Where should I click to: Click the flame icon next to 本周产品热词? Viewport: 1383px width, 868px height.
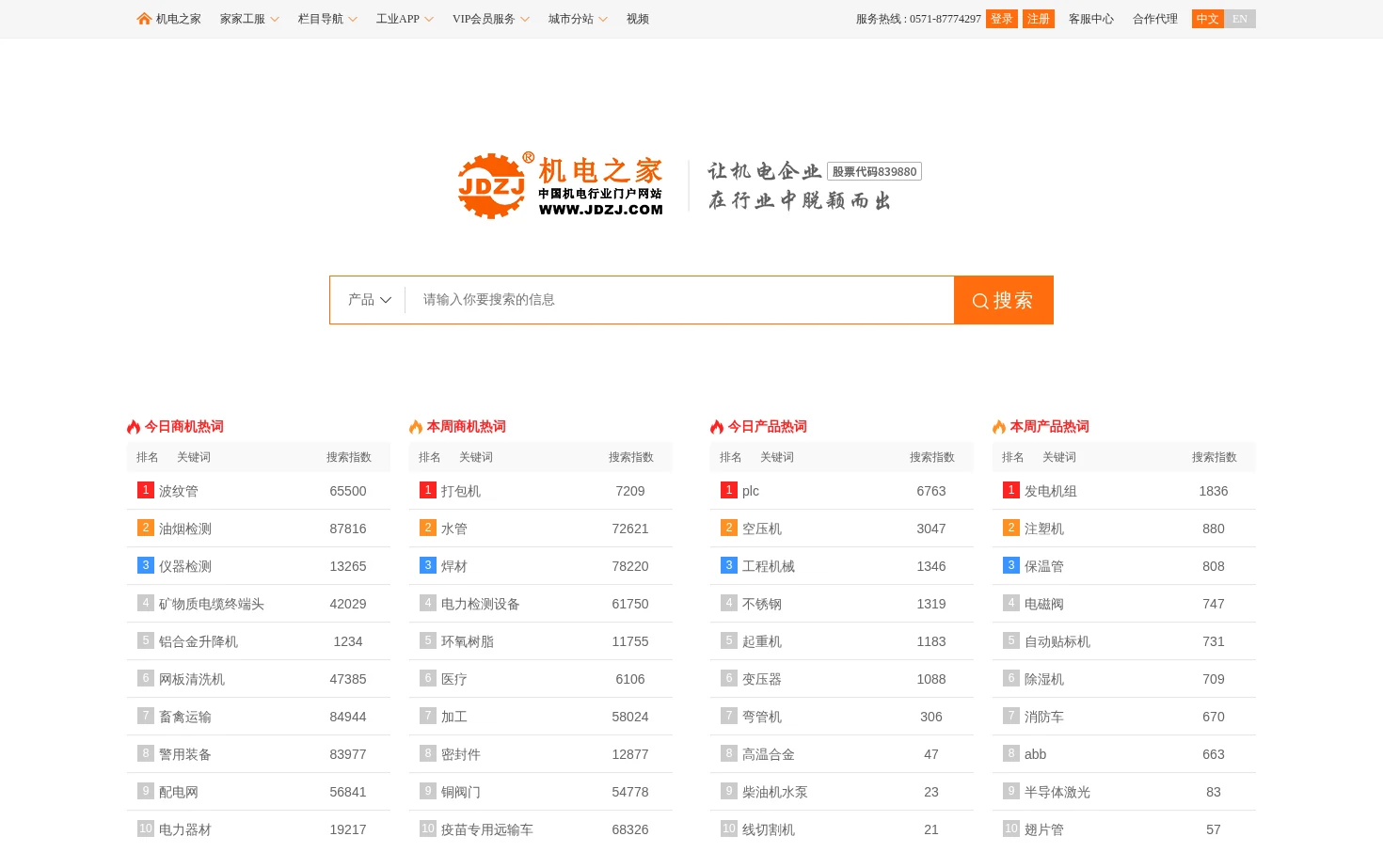(x=999, y=427)
